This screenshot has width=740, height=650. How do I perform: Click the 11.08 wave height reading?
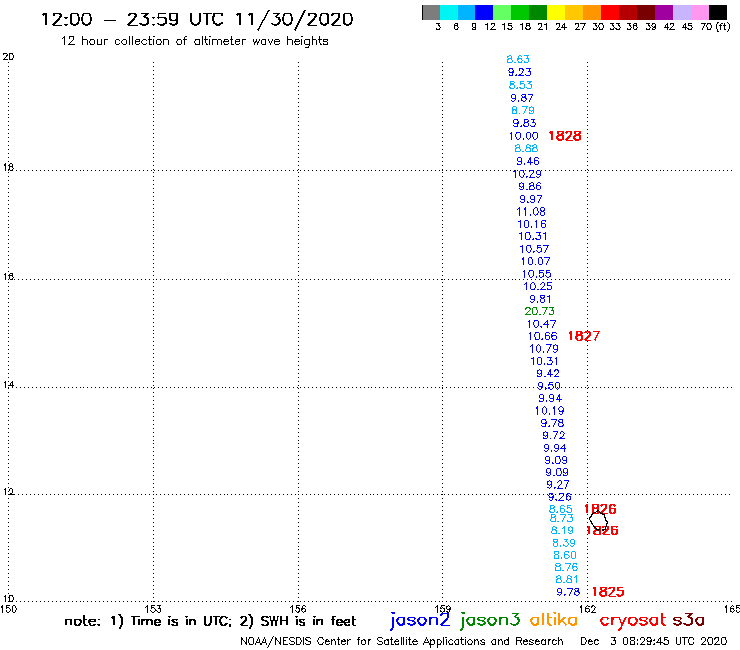(531, 212)
